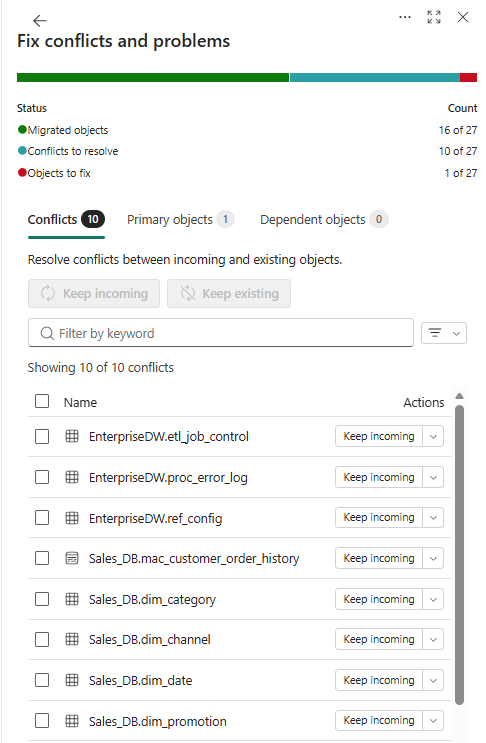486x743 pixels.
Task: Click table icon for Sales_DB.dim_channel
Action: pyautogui.click(x=72, y=639)
